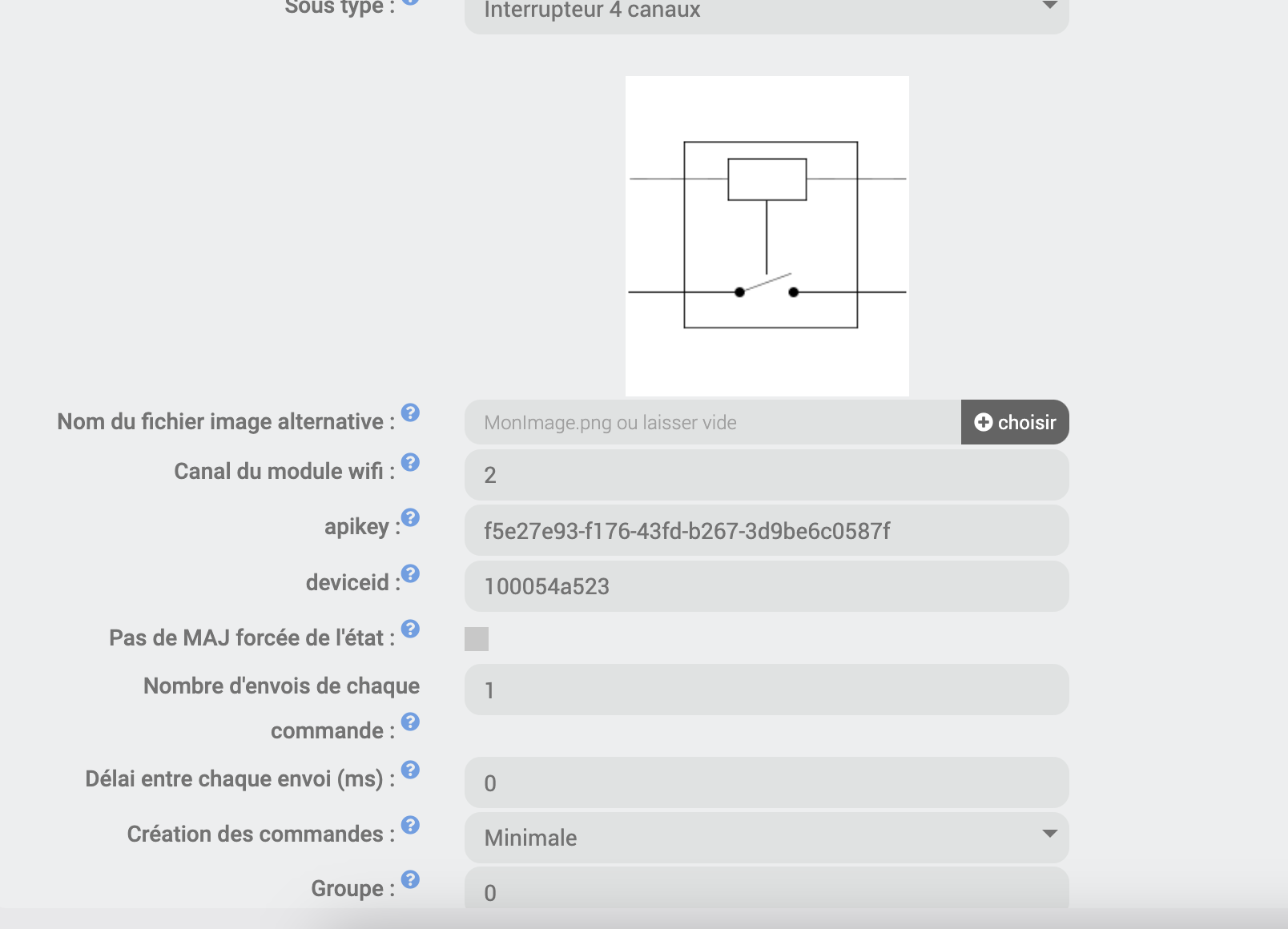Image resolution: width=1288 pixels, height=929 pixels.
Task: Click the deviceid help question mark icon
Action: tap(410, 573)
